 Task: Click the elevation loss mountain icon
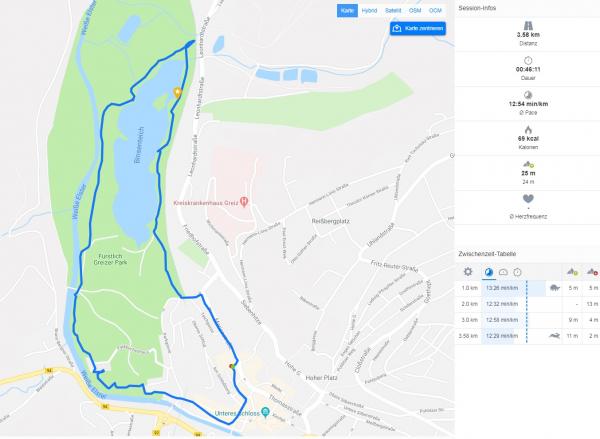pos(593,272)
